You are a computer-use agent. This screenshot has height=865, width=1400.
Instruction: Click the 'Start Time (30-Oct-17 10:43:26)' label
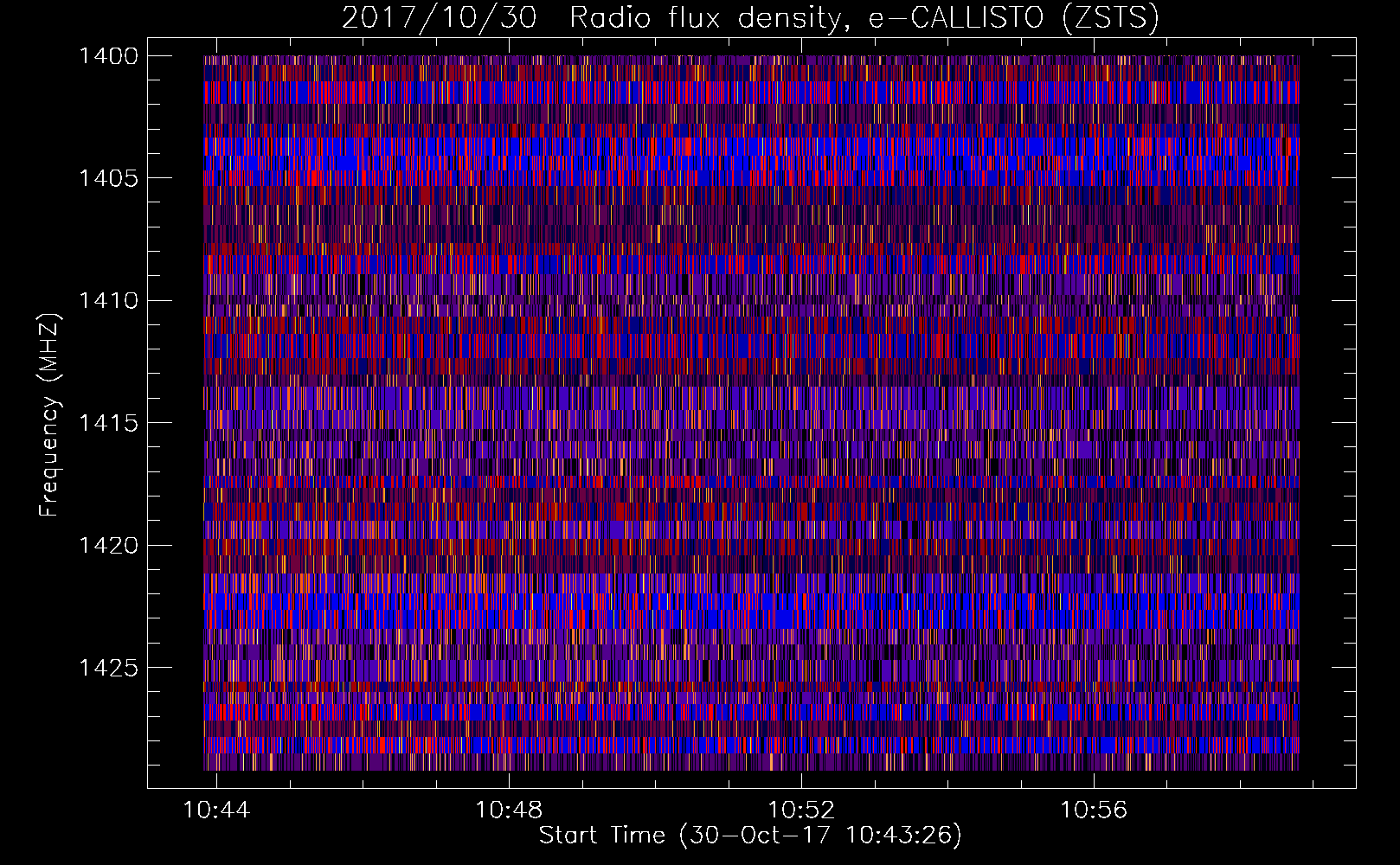click(x=750, y=836)
